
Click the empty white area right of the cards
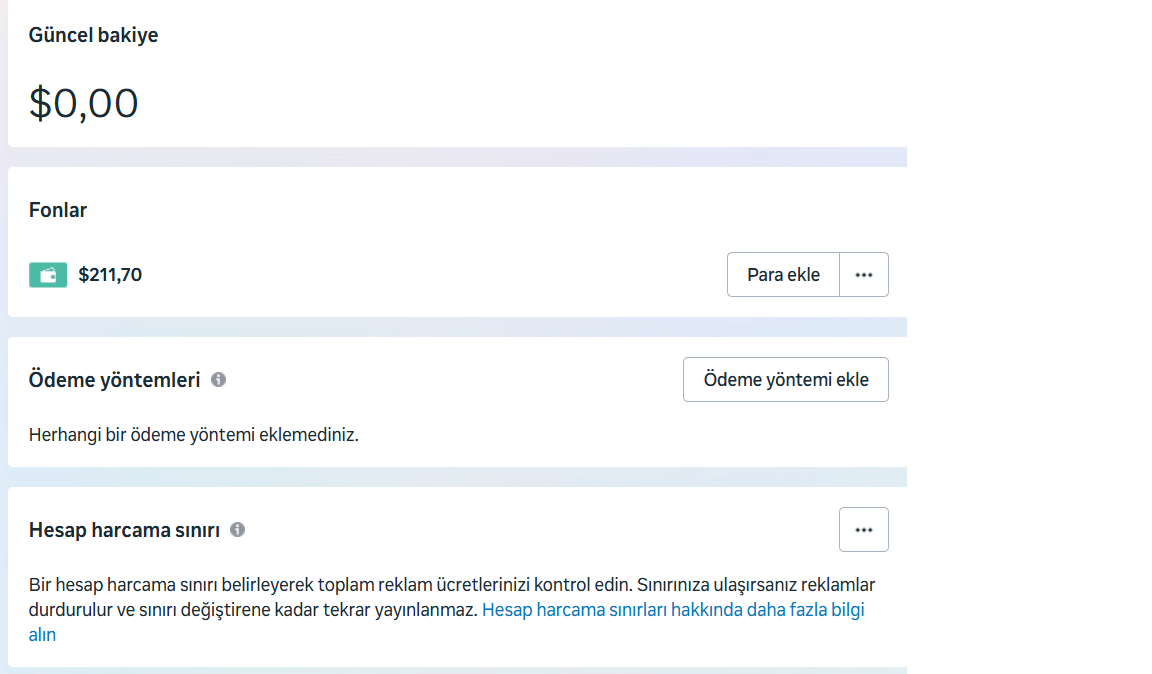click(1030, 340)
